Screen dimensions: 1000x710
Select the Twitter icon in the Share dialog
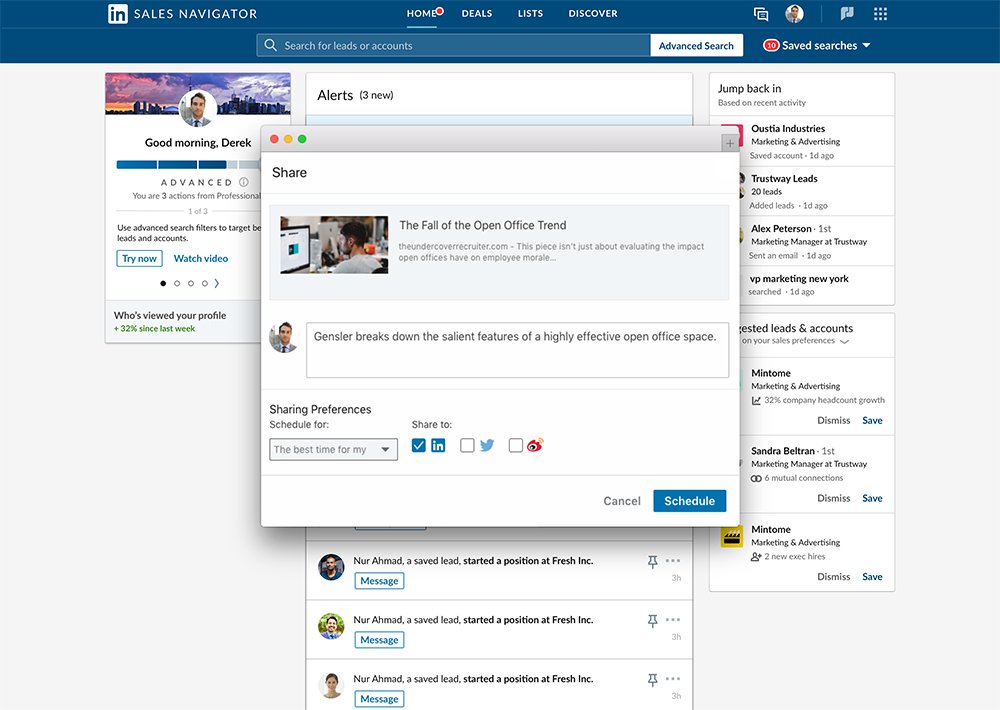pyautogui.click(x=487, y=445)
